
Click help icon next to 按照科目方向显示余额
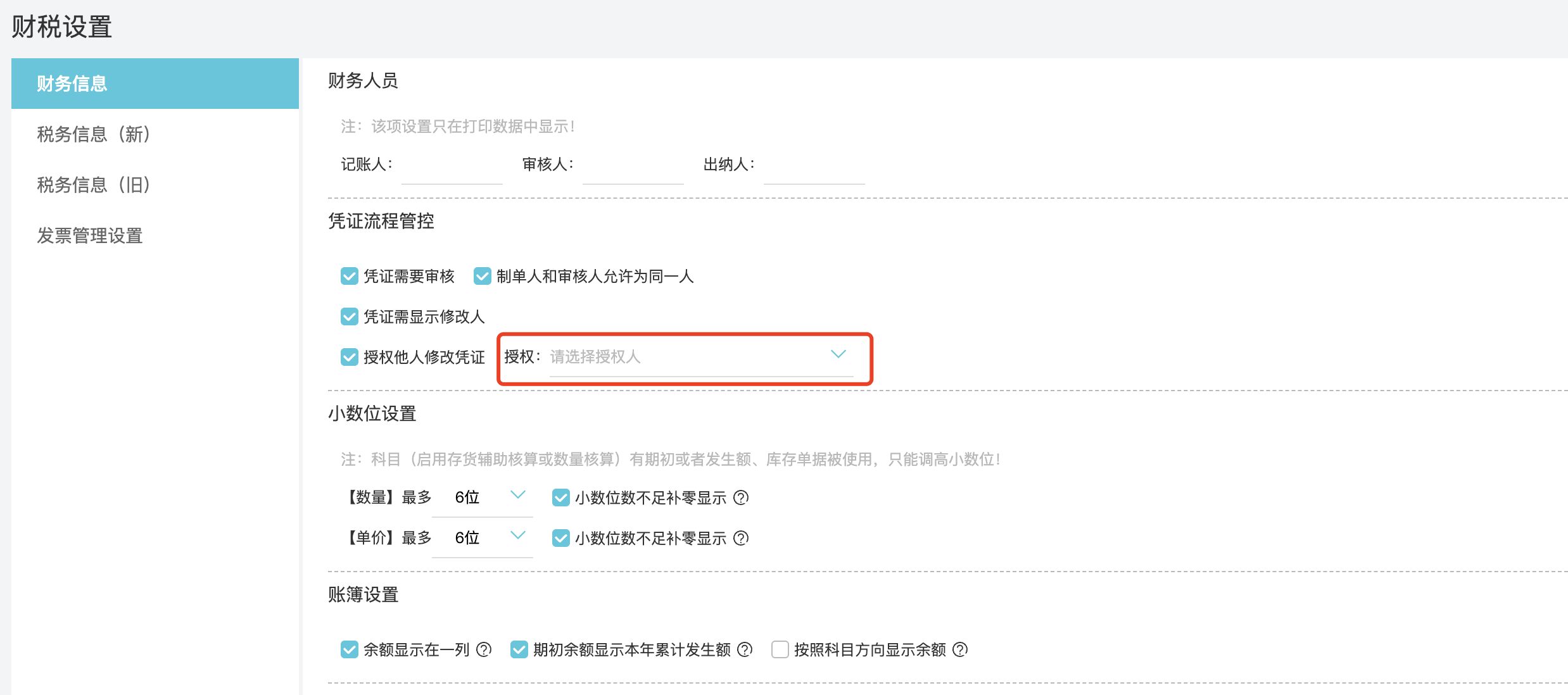[960, 649]
